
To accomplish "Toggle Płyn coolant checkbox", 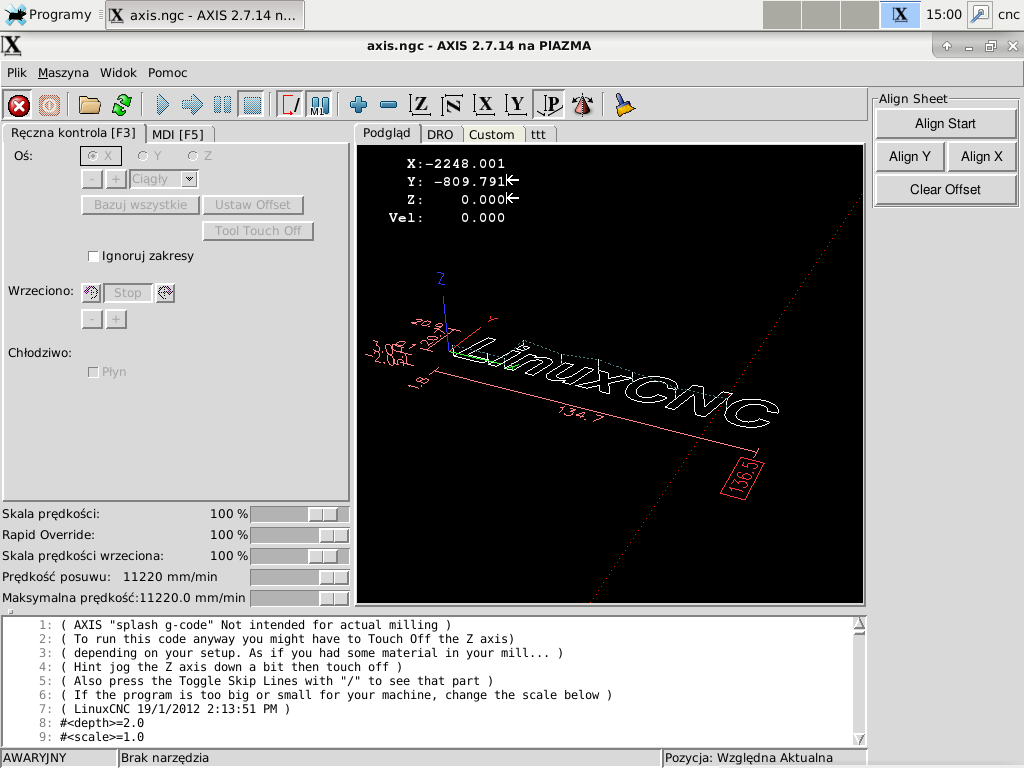I will pyautogui.click(x=93, y=372).
